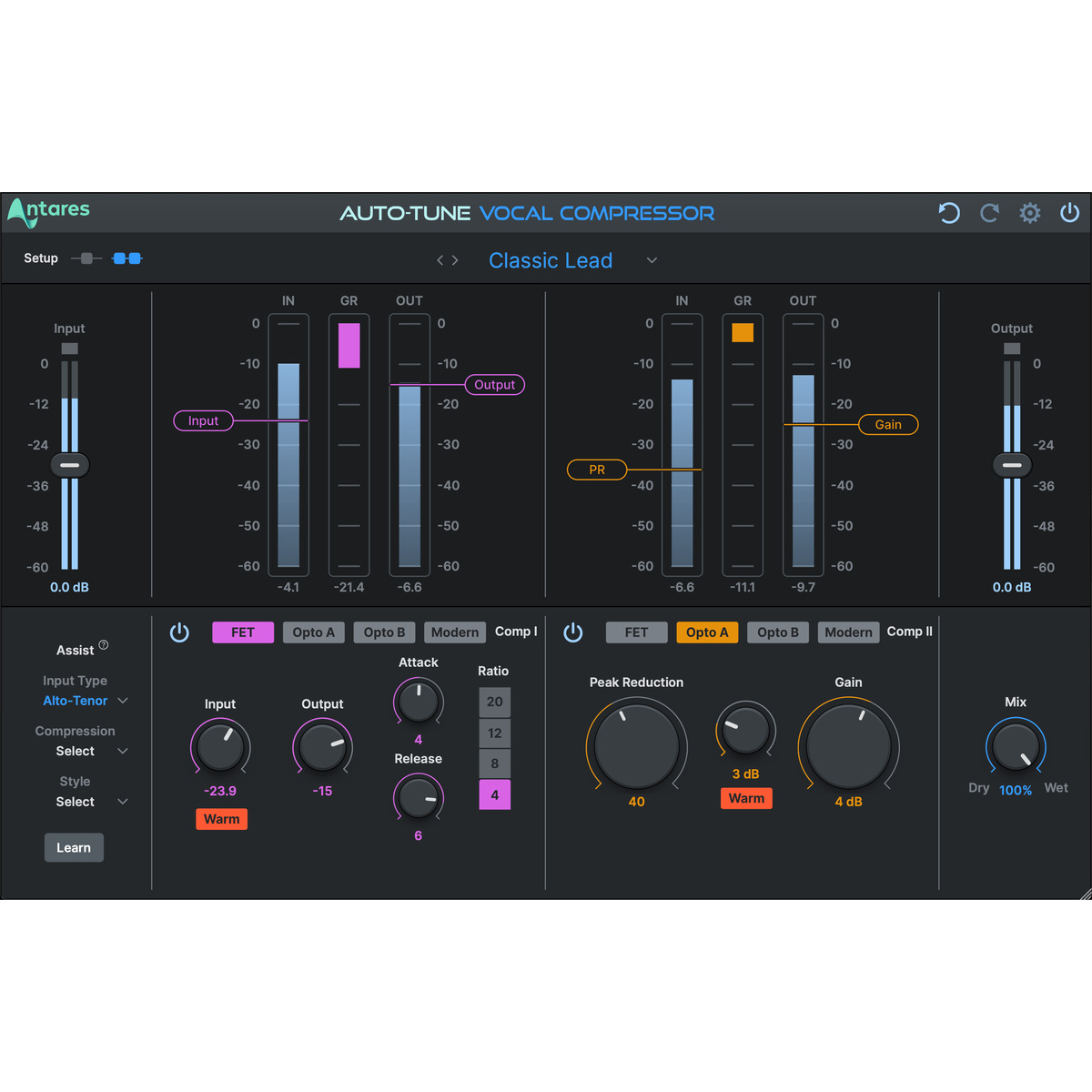Screen dimensions: 1092x1092
Task: Select Modern mode for Comp I
Action: point(455,632)
